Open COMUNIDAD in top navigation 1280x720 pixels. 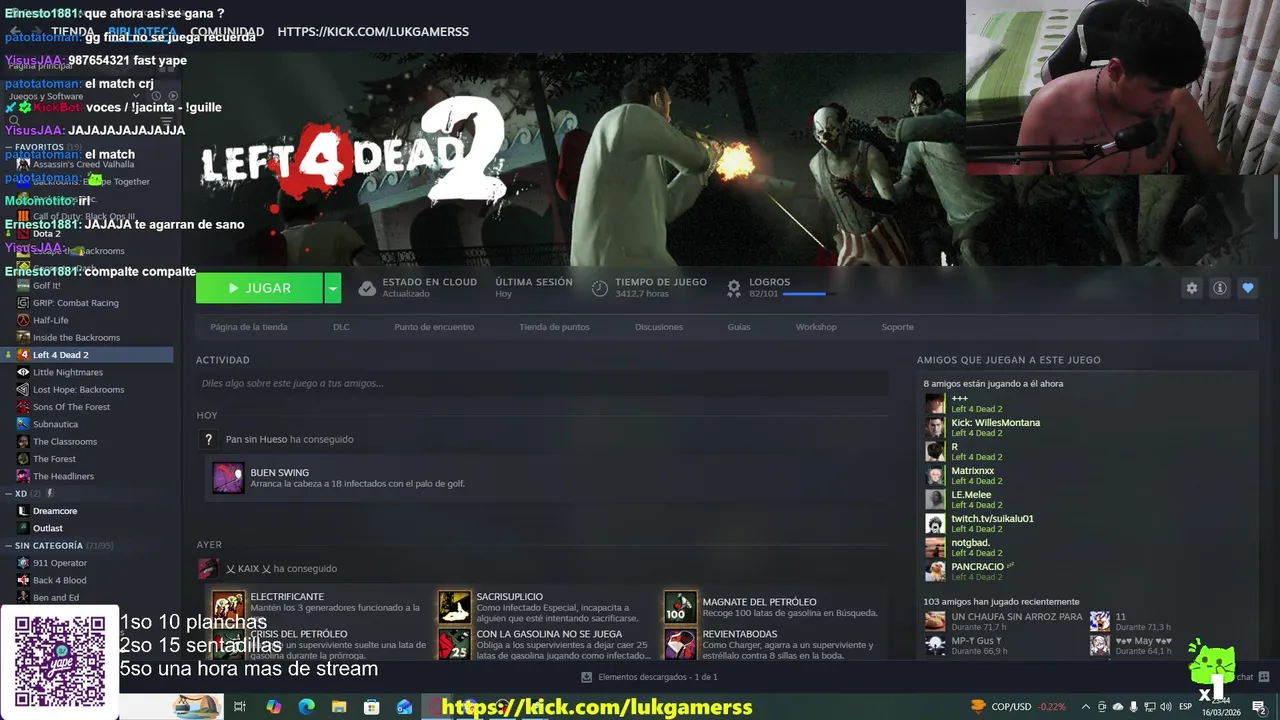tap(227, 32)
